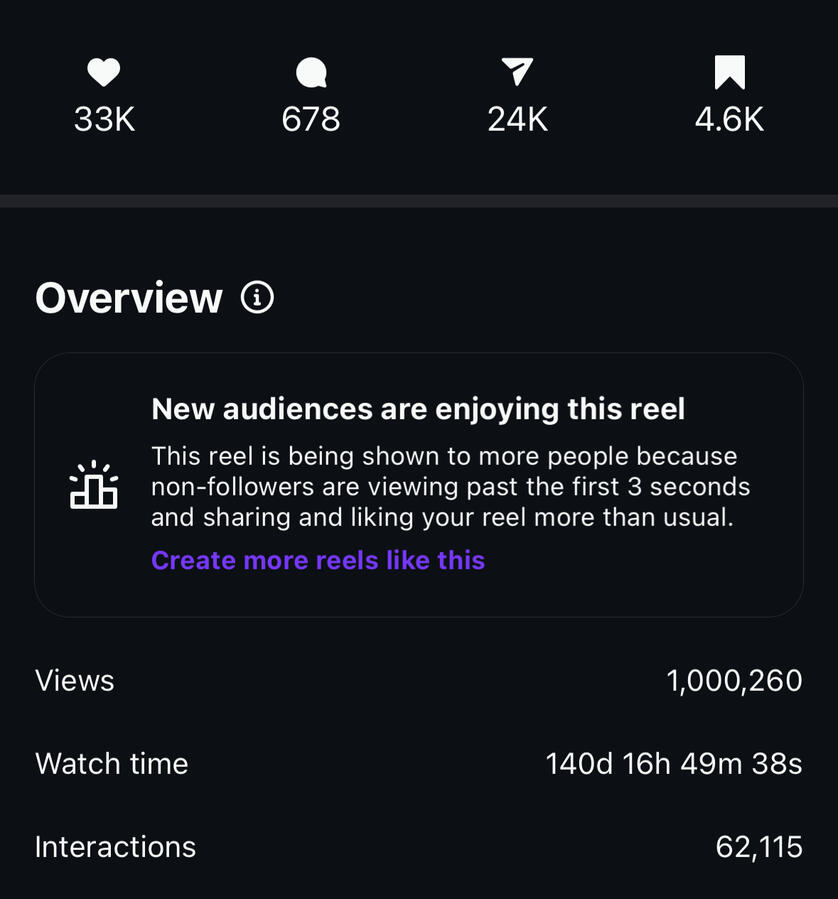Tap 'New audiences are enjoying this reel' title

coord(418,409)
